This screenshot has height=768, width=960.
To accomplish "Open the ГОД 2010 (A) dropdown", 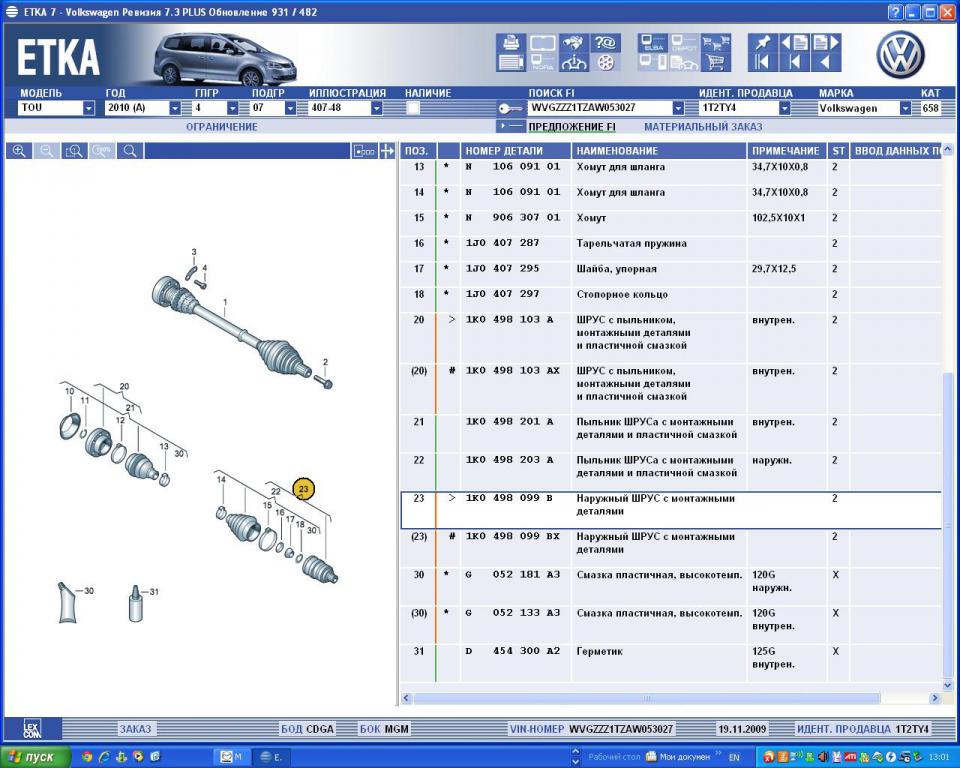I will tap(175, 108).
